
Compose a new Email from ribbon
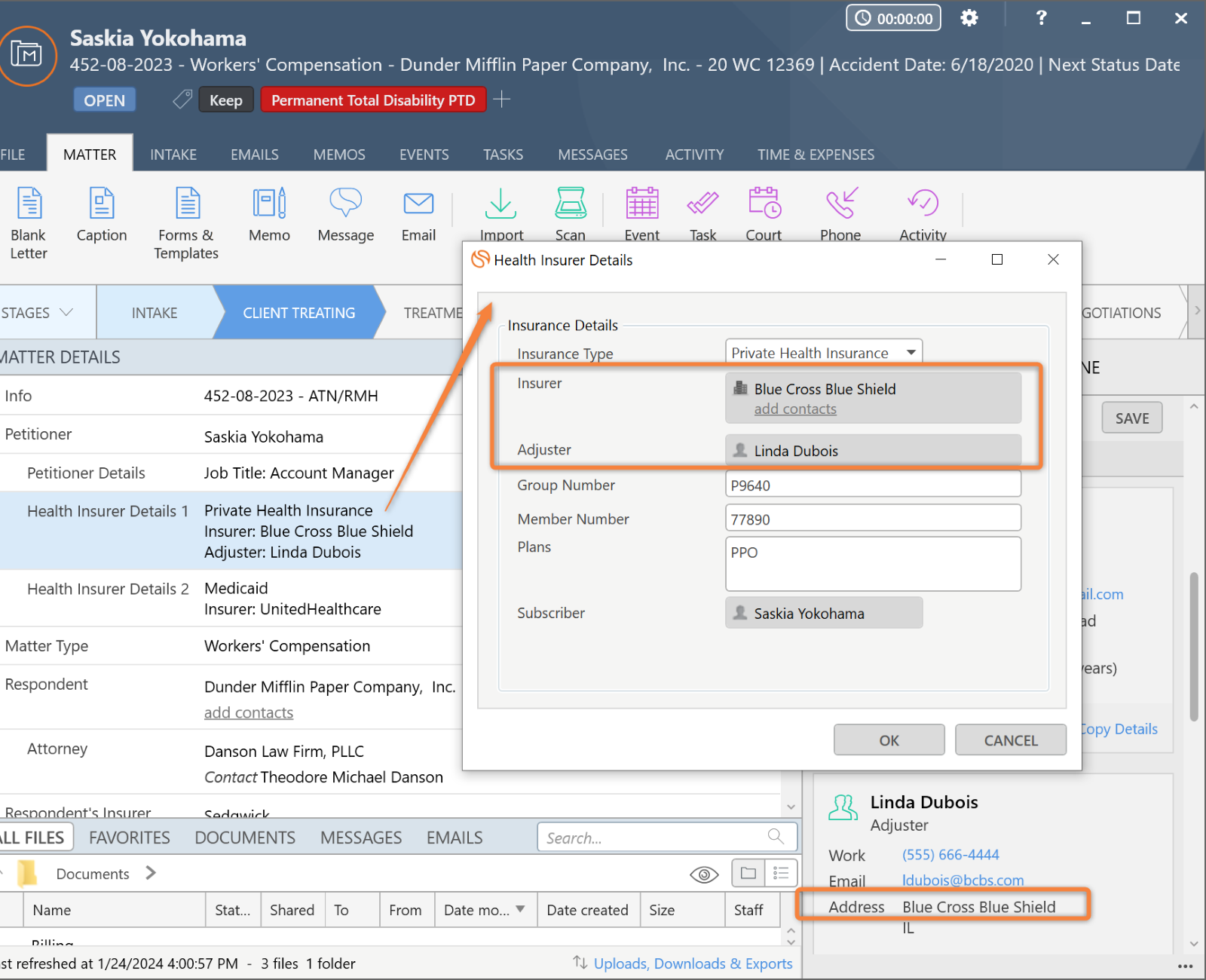coord(418,204)
